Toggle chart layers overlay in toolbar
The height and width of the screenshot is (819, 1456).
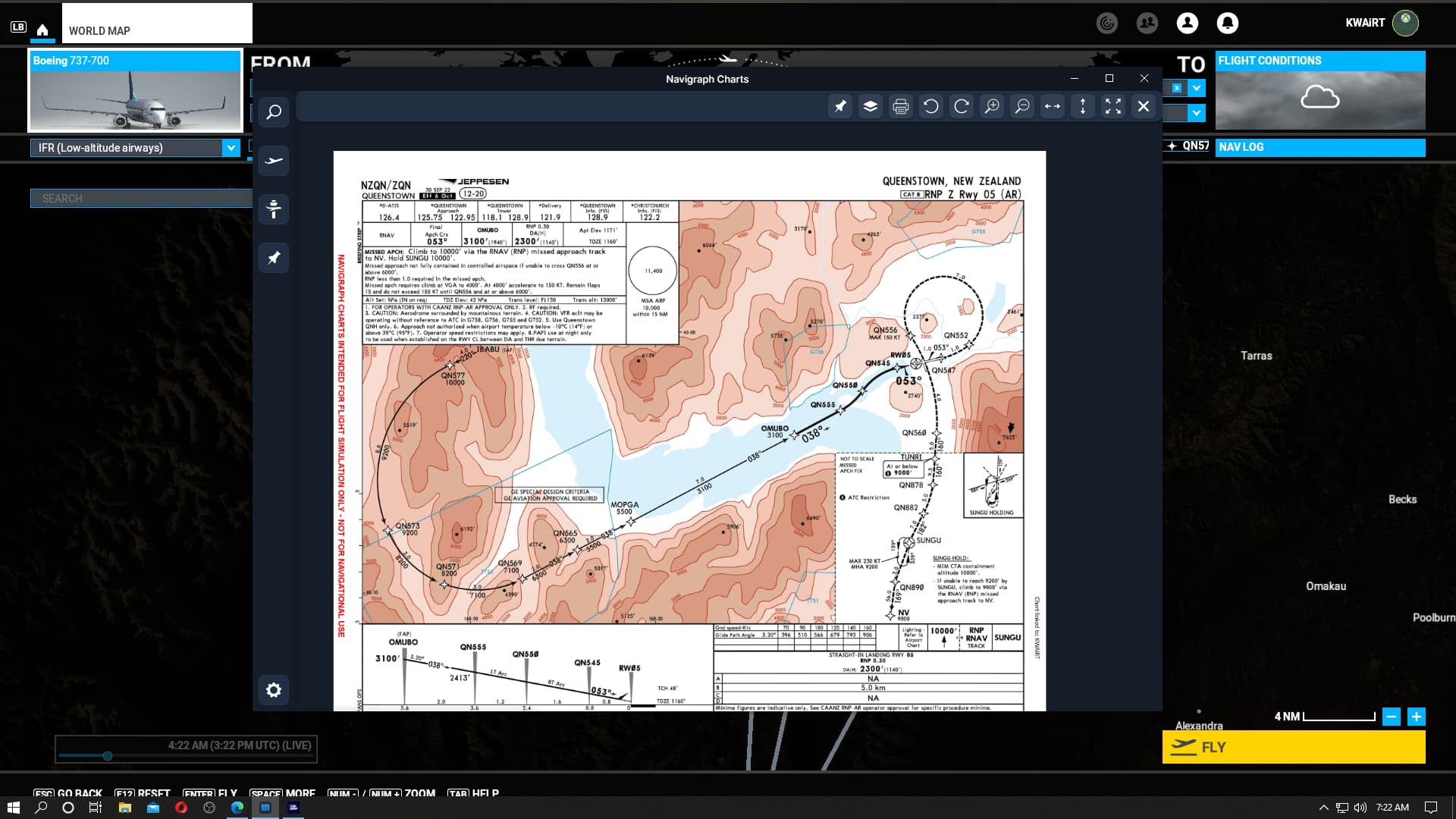click(871, 106)
